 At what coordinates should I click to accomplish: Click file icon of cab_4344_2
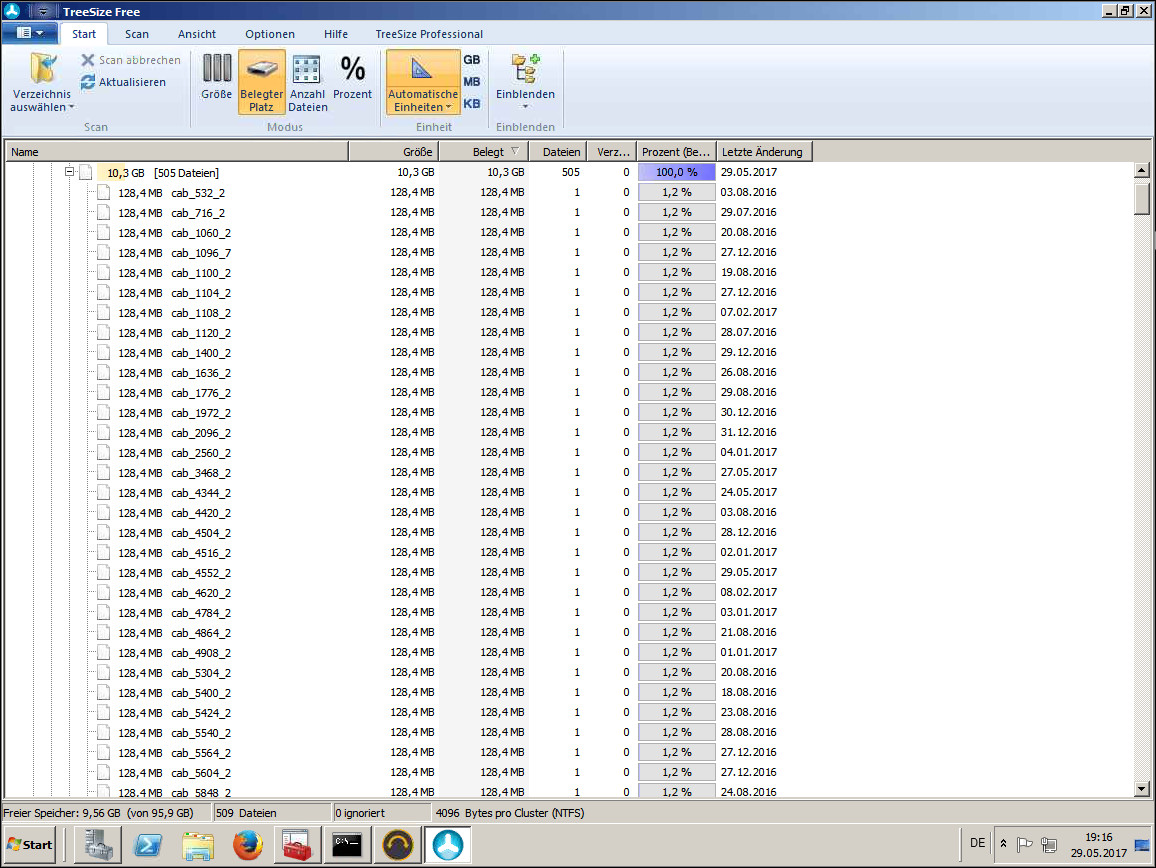click(103, 493)
